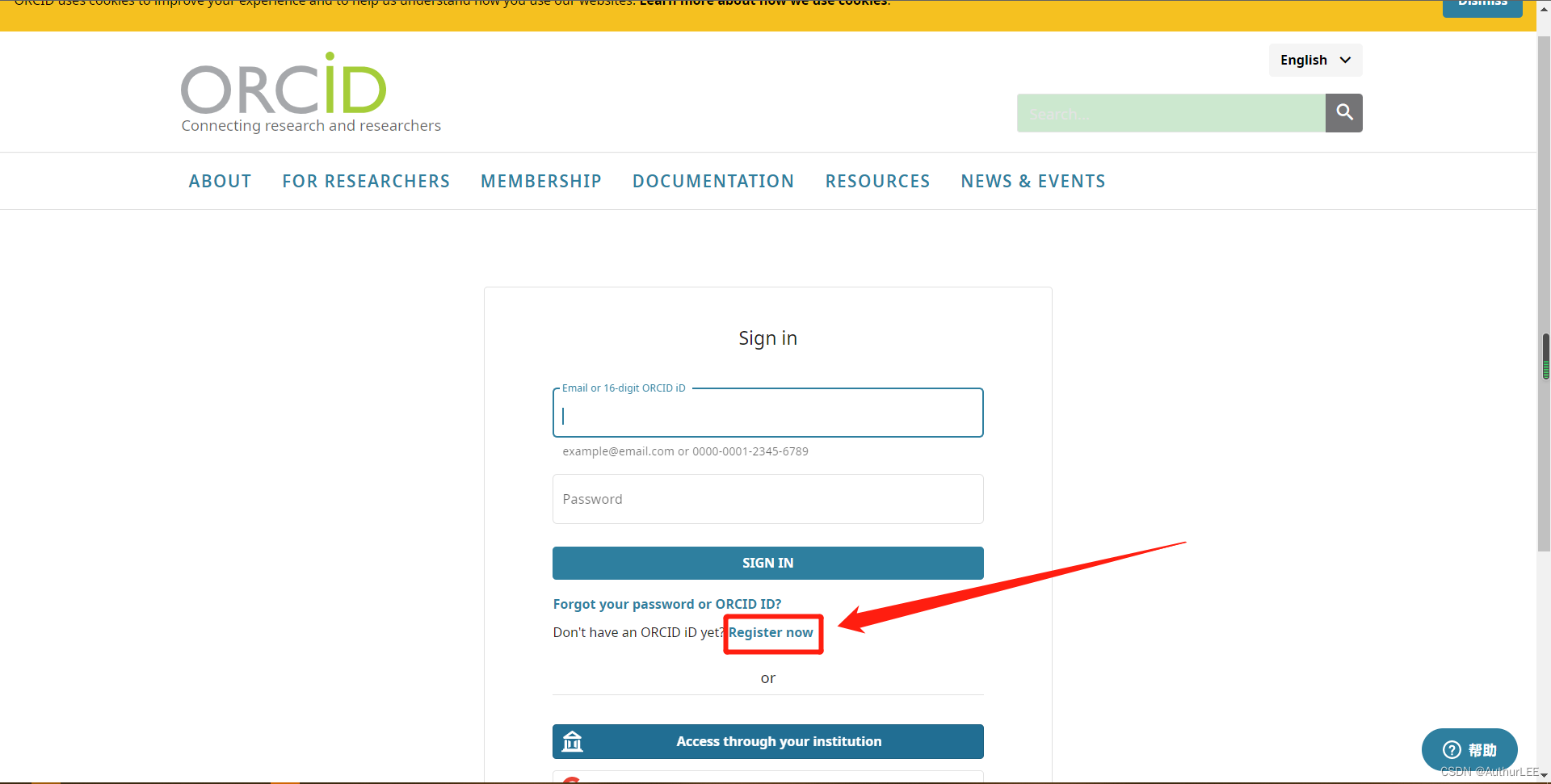
Task: Open the DOCUMENTATION menu
Action: [x=713, y=182]
